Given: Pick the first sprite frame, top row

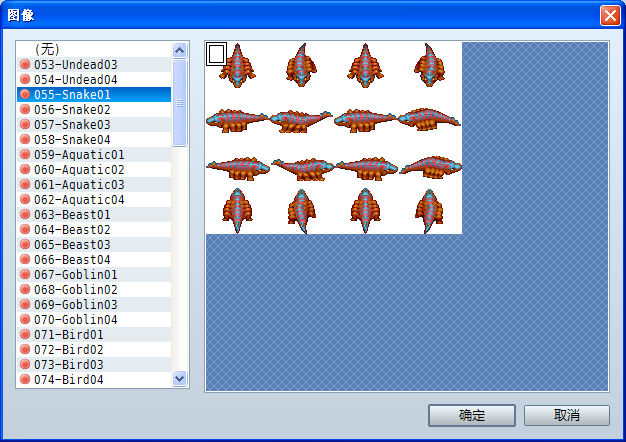Looking at the screenshot, I should (x=238, y=66).
